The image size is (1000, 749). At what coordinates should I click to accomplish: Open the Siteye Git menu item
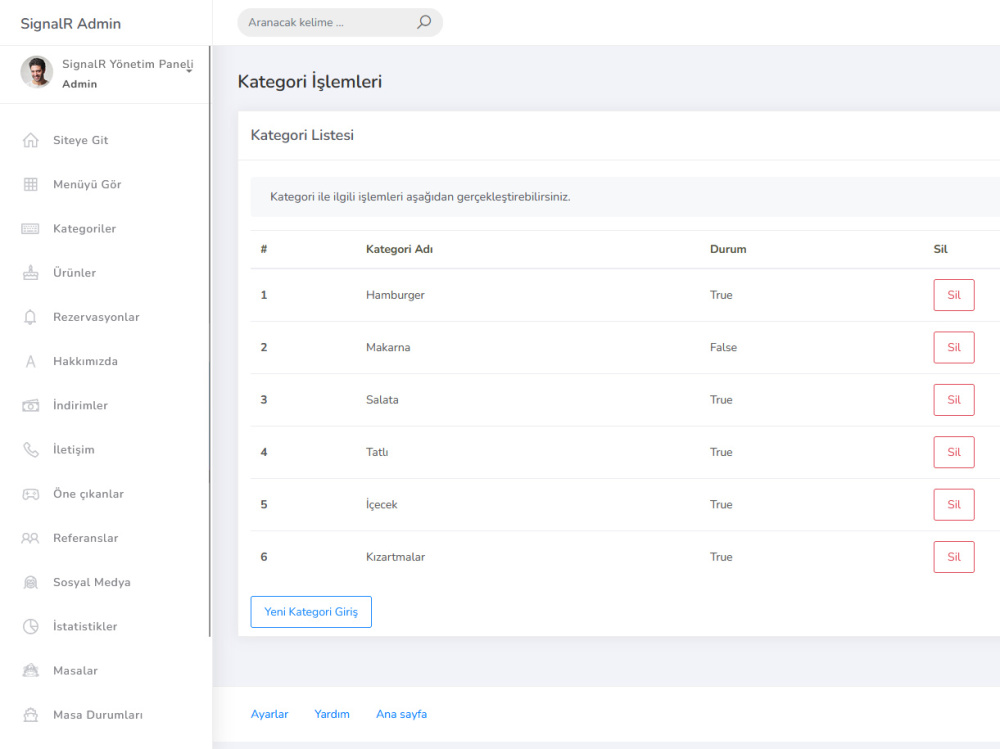[x=80, y=140]
